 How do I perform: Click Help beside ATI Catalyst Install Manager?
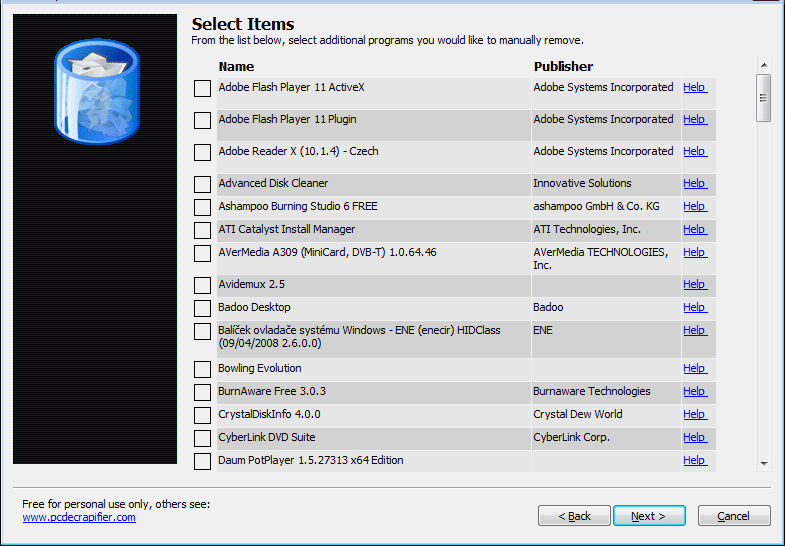pos(695,230)
